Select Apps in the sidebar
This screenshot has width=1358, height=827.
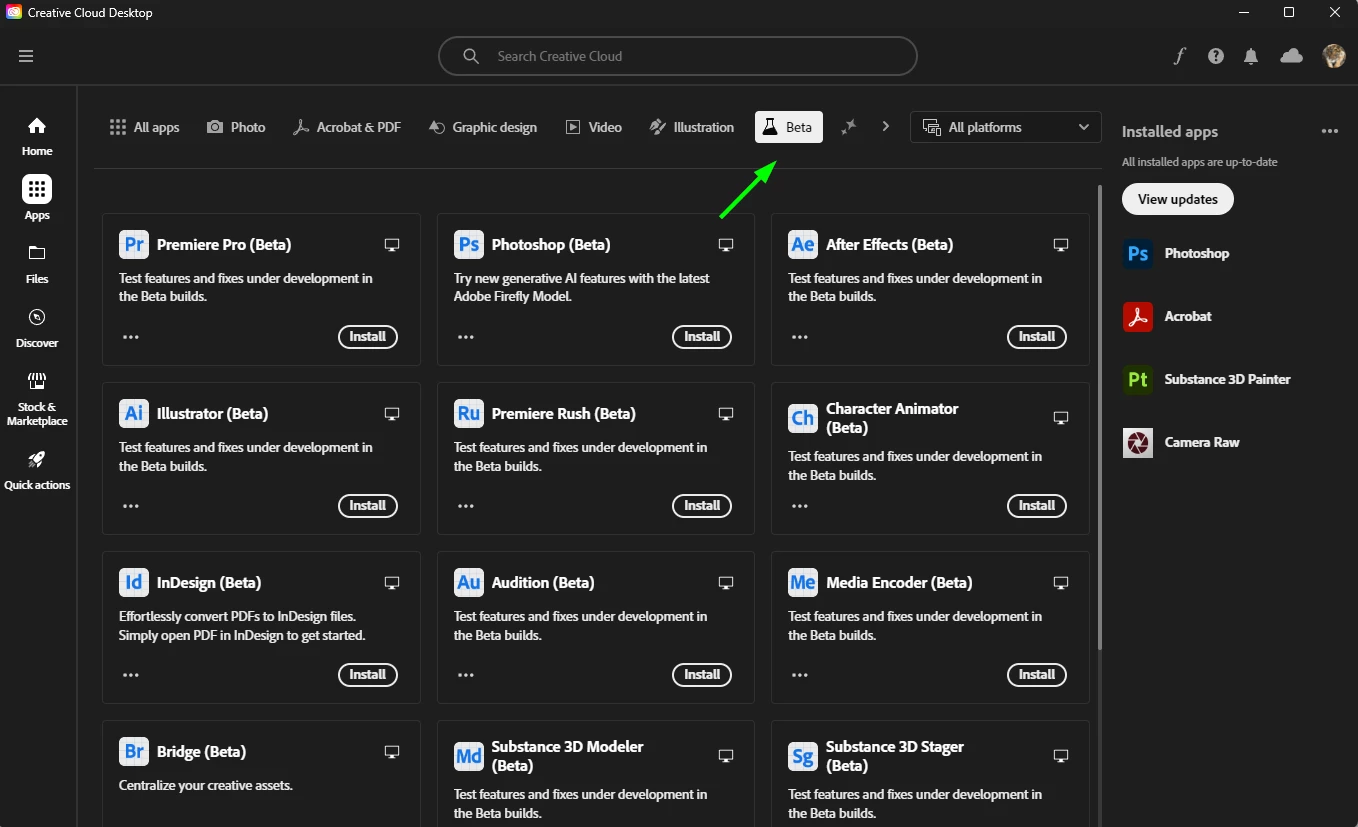click(x=37, y=198)
